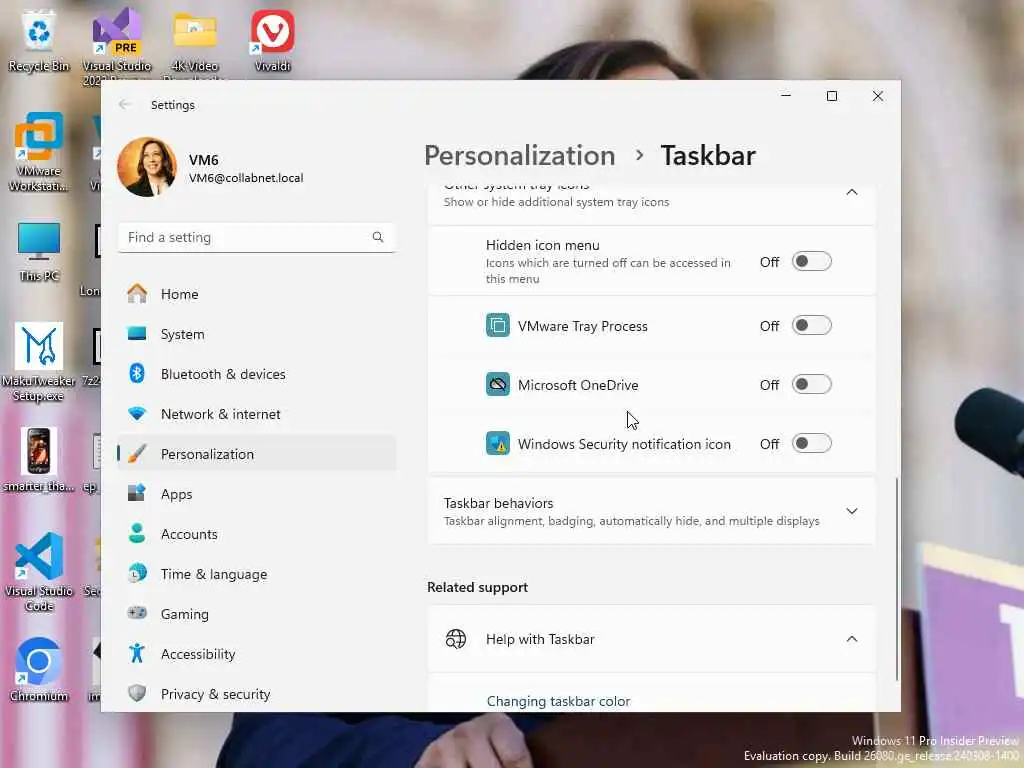Open Apps settings category
The width and height of the screenshot is (1024, 768).
[x=257, y=494]
